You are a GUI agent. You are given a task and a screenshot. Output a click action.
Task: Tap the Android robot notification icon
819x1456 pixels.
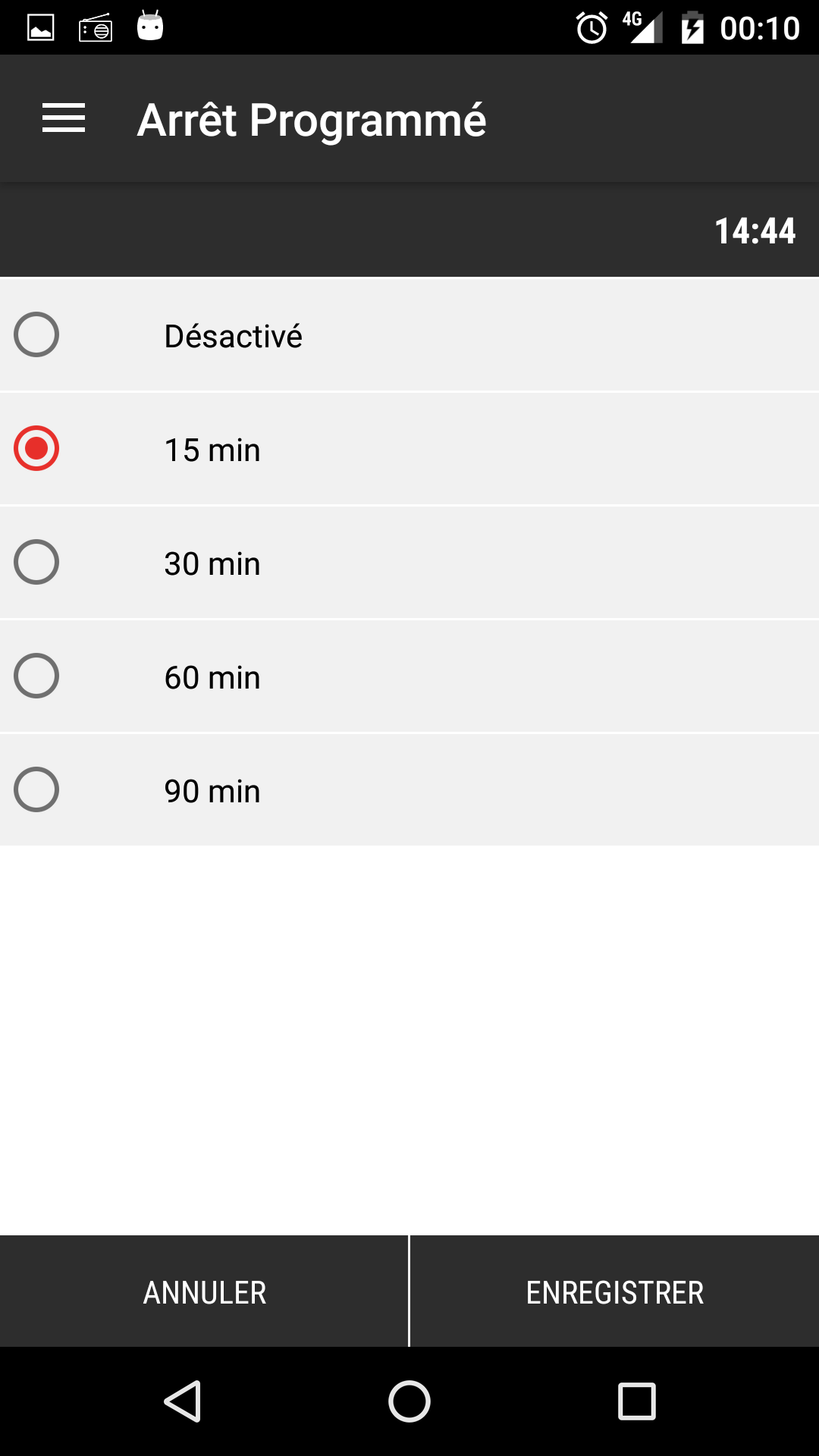150,26
